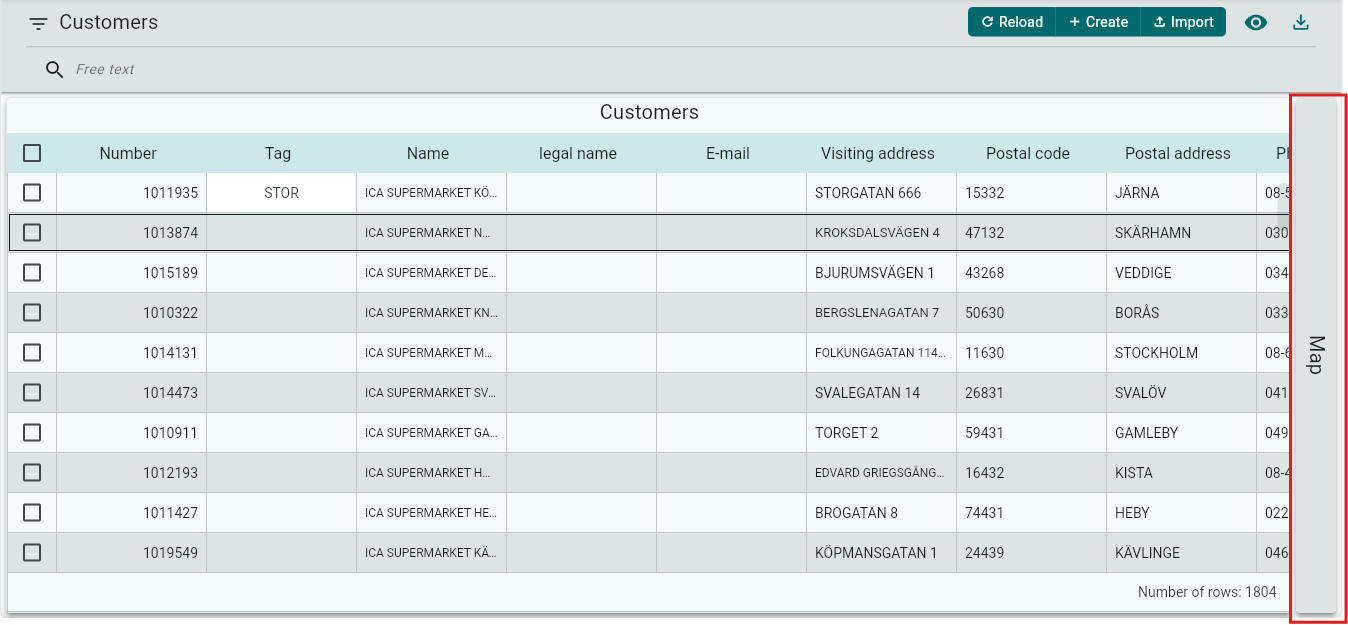Click the SVALÖV postal address cell
This screenshot has width=1348, height=625.
point(1181,392)
